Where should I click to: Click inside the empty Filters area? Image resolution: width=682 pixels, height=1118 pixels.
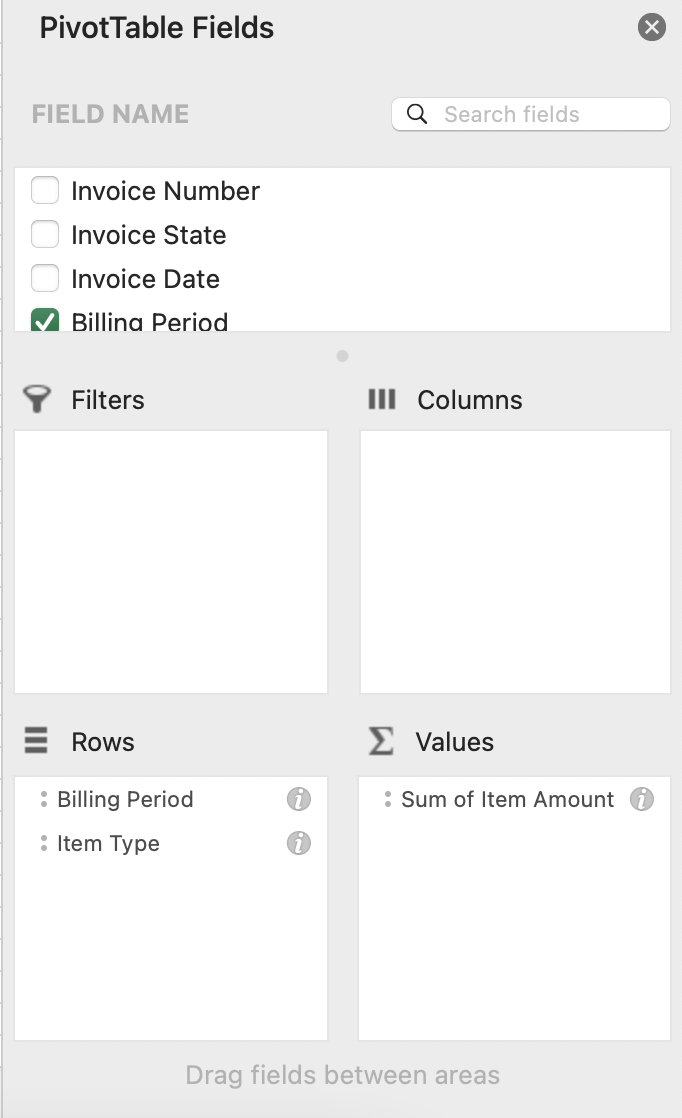[x=171, y=562]
